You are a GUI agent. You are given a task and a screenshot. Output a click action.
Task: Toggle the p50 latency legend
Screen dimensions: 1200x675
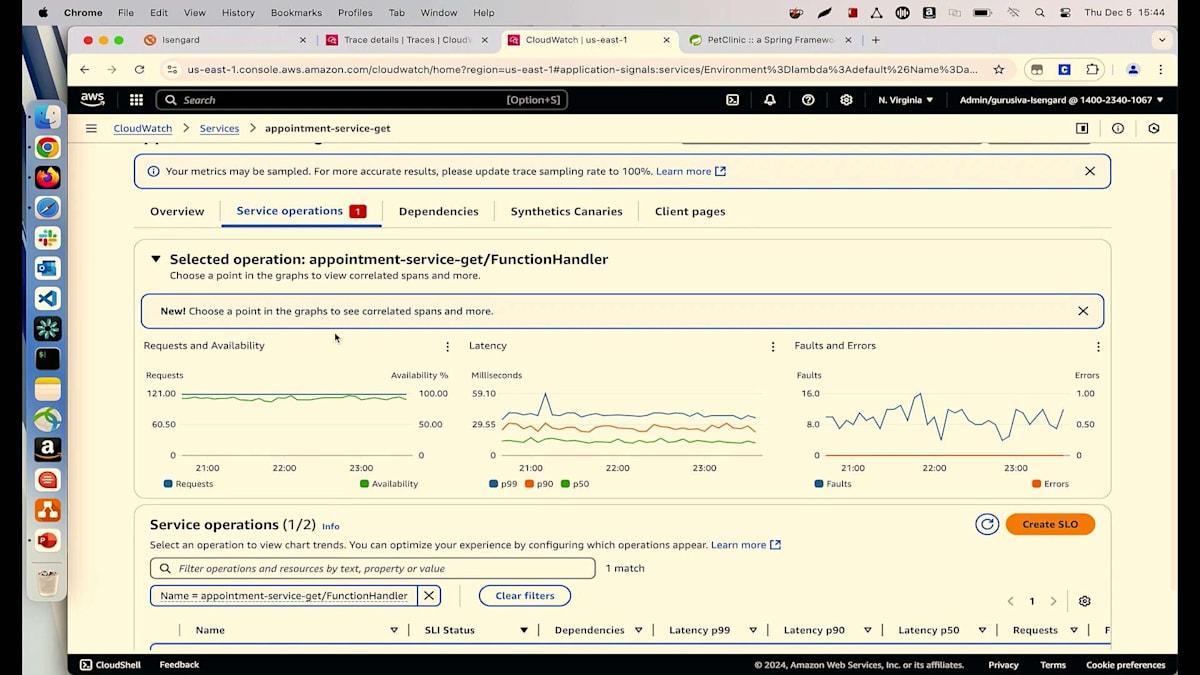coord(575,484)
